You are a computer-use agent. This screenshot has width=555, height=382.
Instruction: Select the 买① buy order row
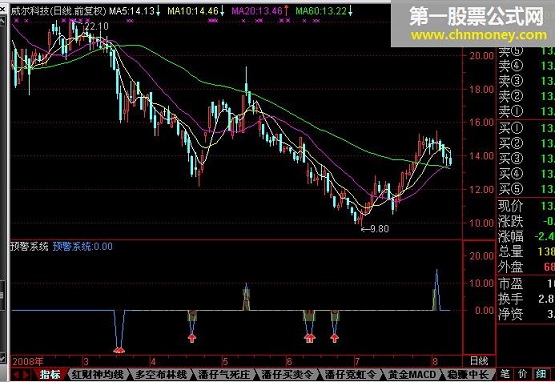coord(526,128)
